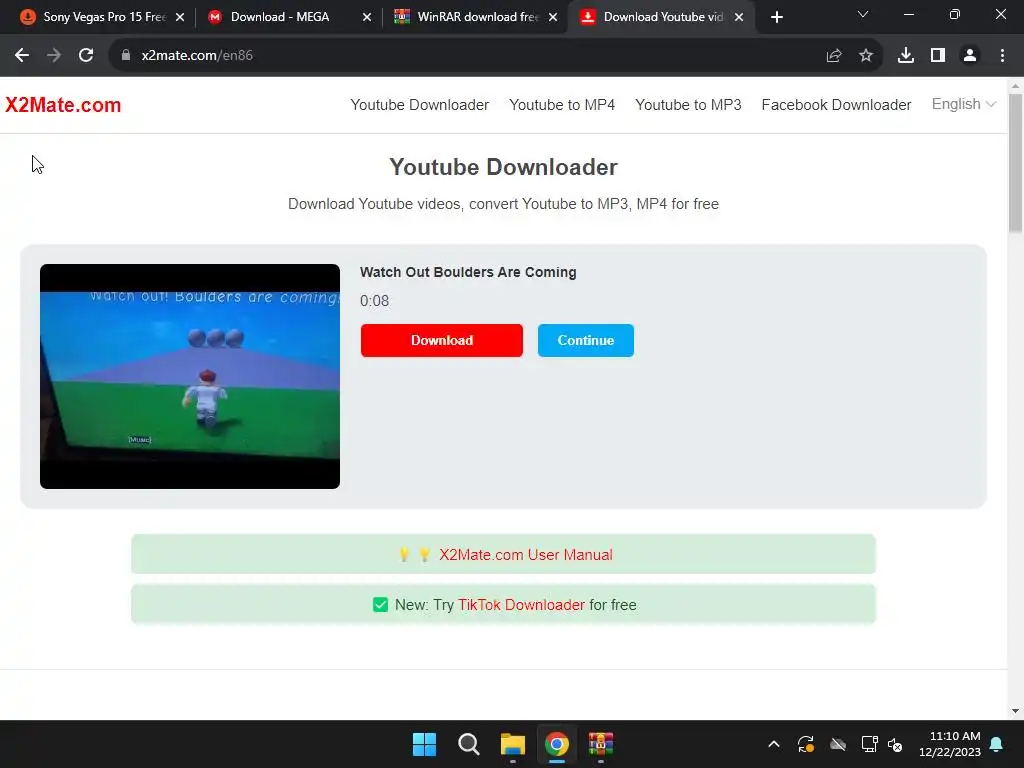The image size is (1024, 768).
Task: Click the muted volume tray icon
Action: [x=895, y=744]
